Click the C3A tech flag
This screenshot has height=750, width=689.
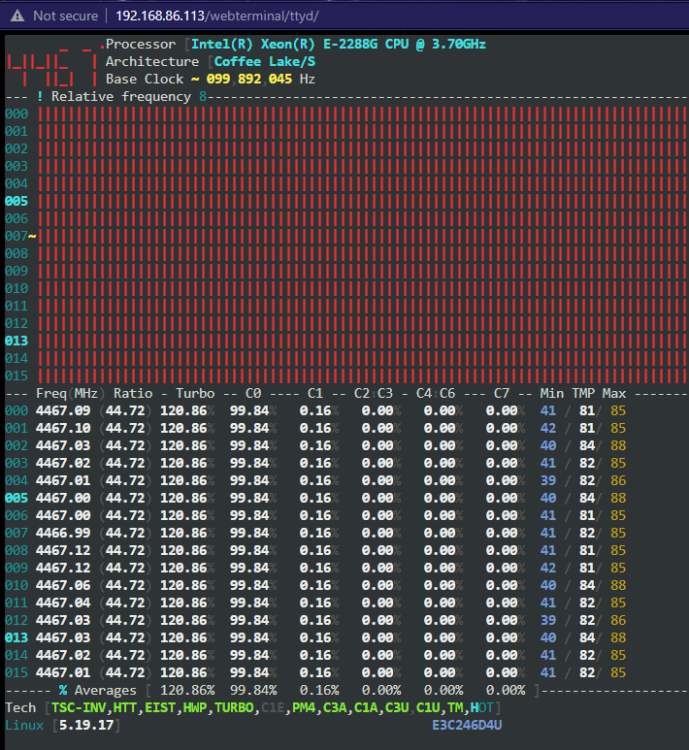(x=335, y=708)
